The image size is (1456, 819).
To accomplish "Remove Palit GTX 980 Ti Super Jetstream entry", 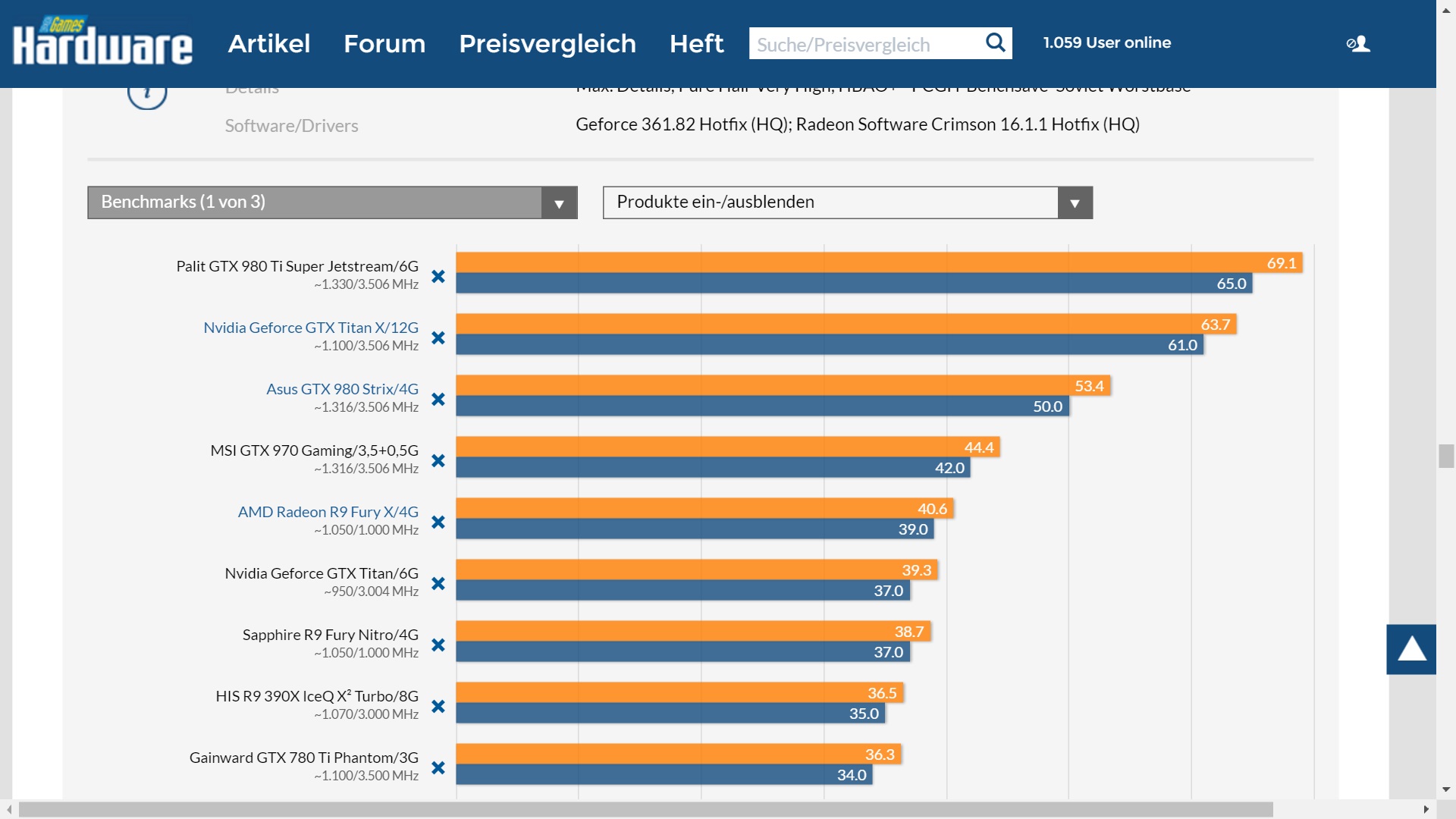I will point(438,277).
